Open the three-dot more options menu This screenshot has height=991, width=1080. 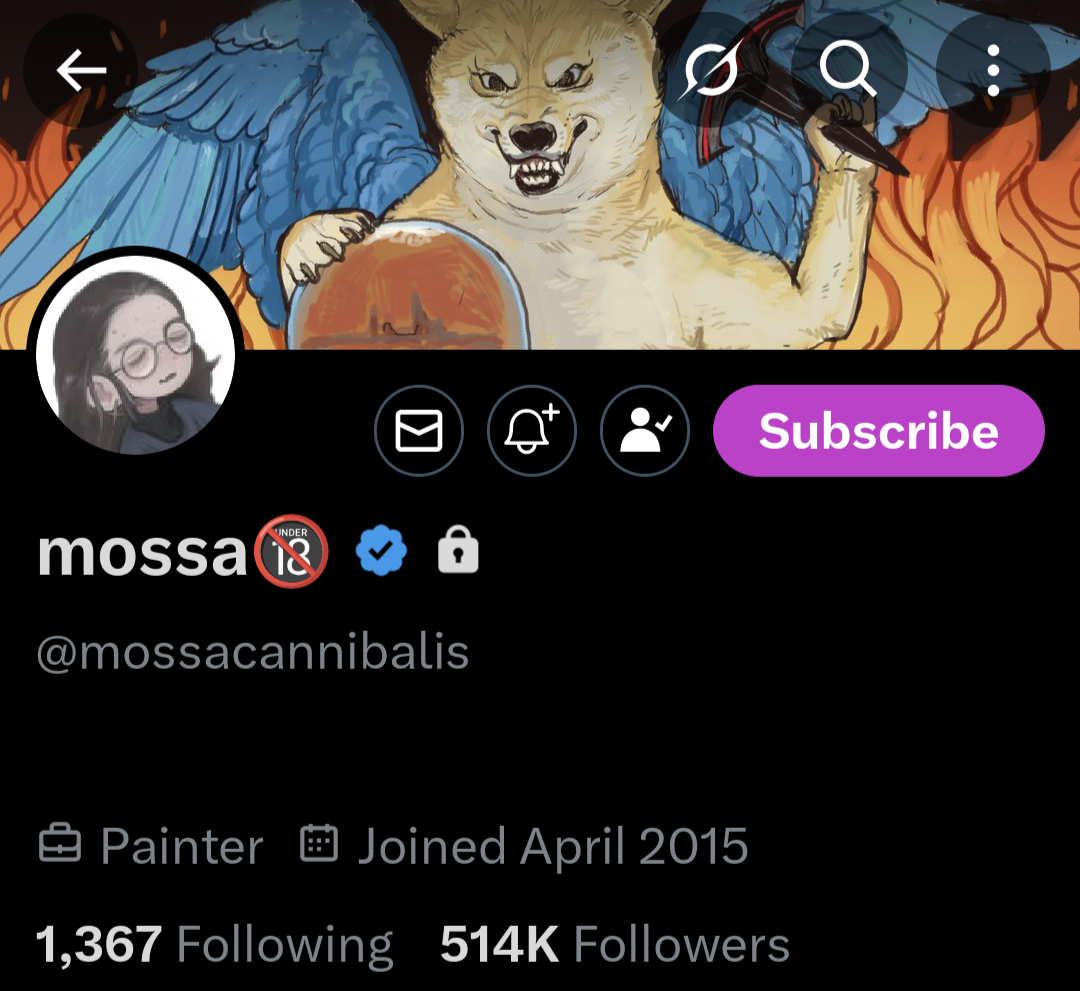tap(993, 70)
